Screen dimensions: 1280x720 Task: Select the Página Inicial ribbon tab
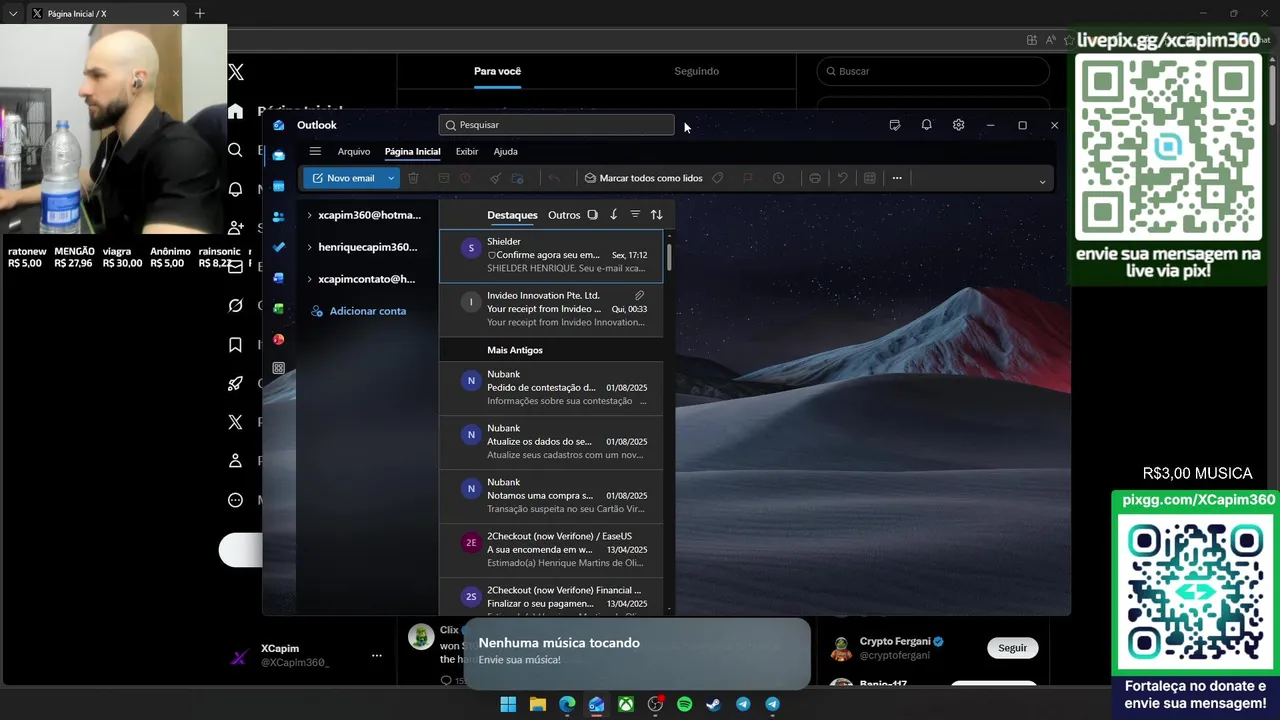pos(412,151)
